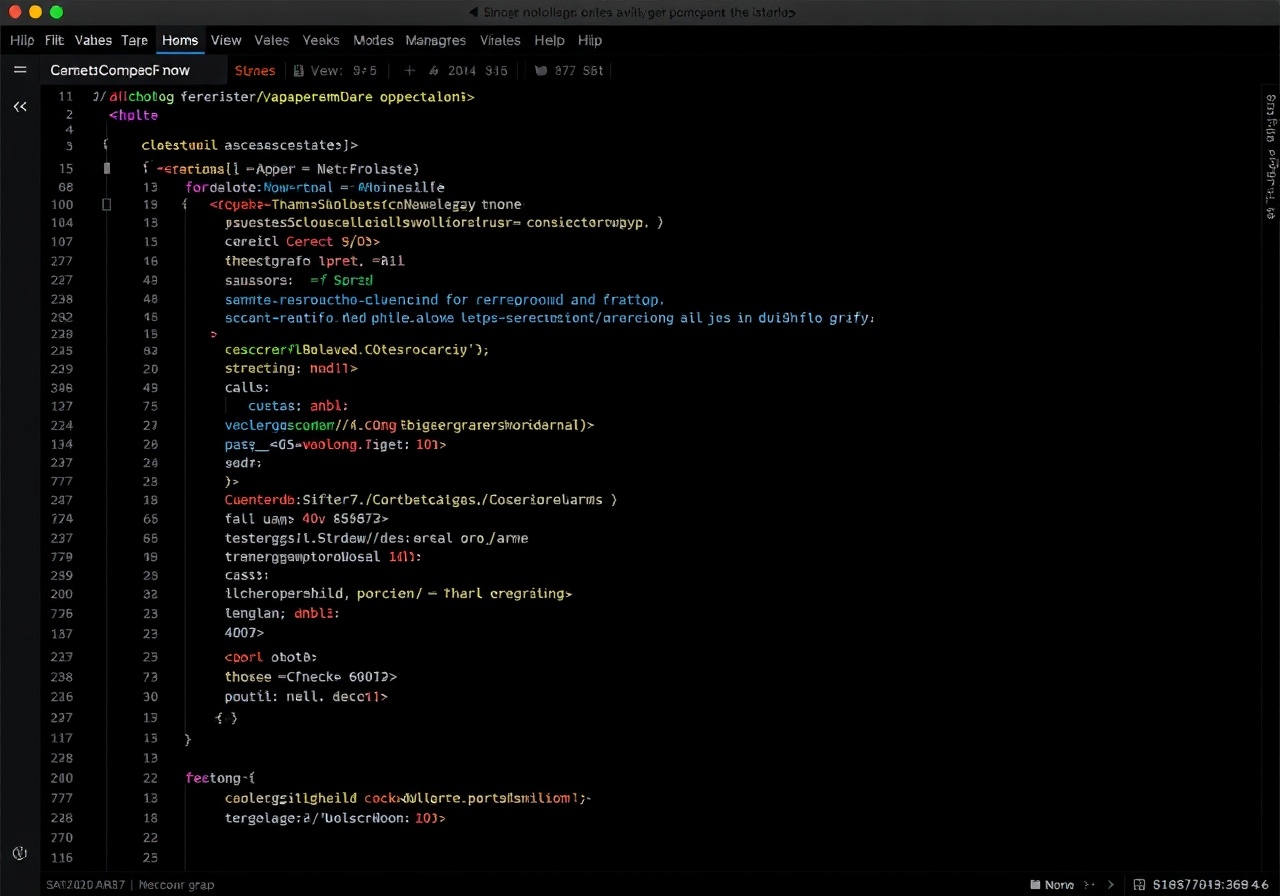Click the code line "cloestunil ascesascestate>]>"
Image resolution: width=1280 pixels, height=896 pixels.
250,145
